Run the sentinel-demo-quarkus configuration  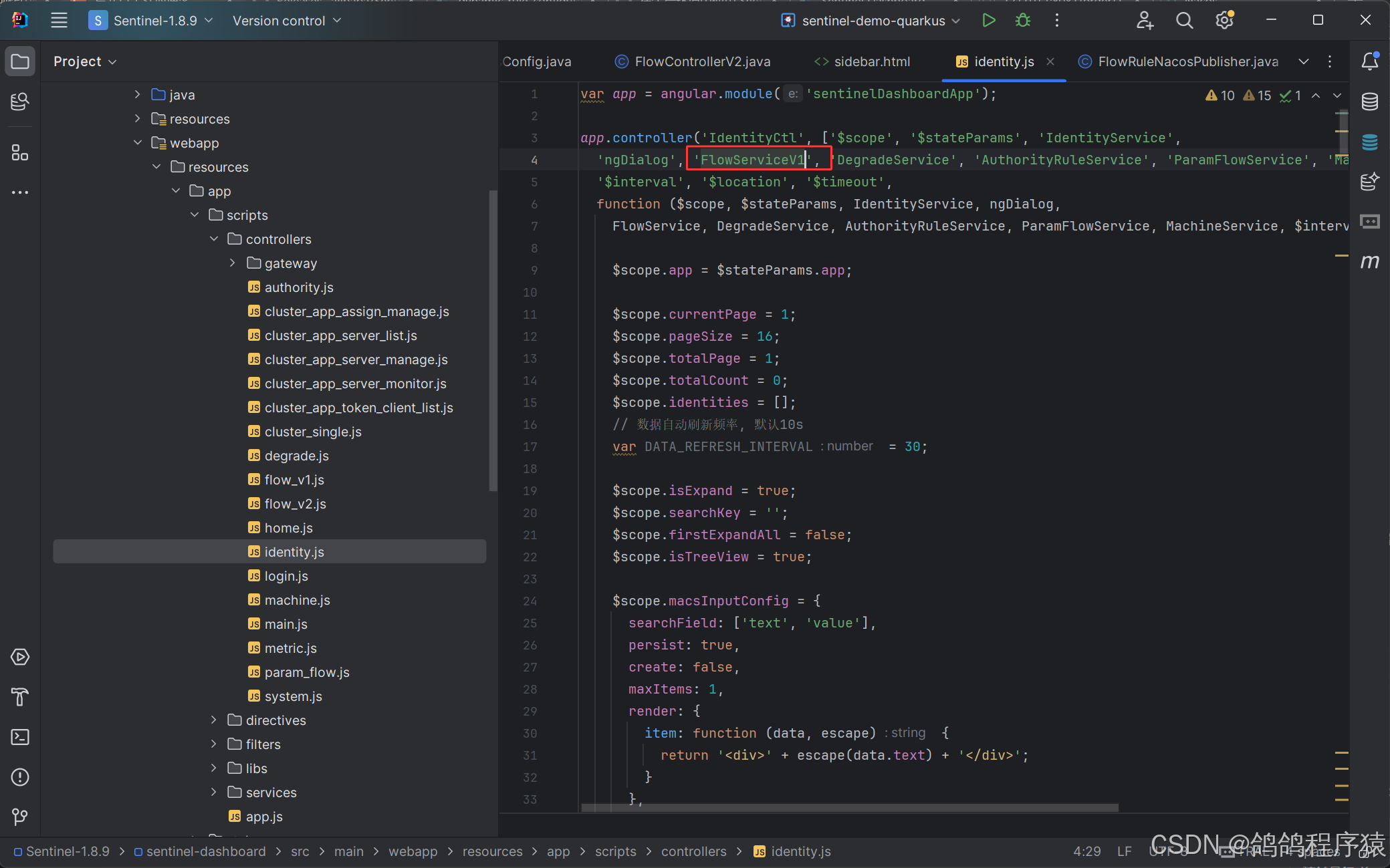click(x=988, y=21)
